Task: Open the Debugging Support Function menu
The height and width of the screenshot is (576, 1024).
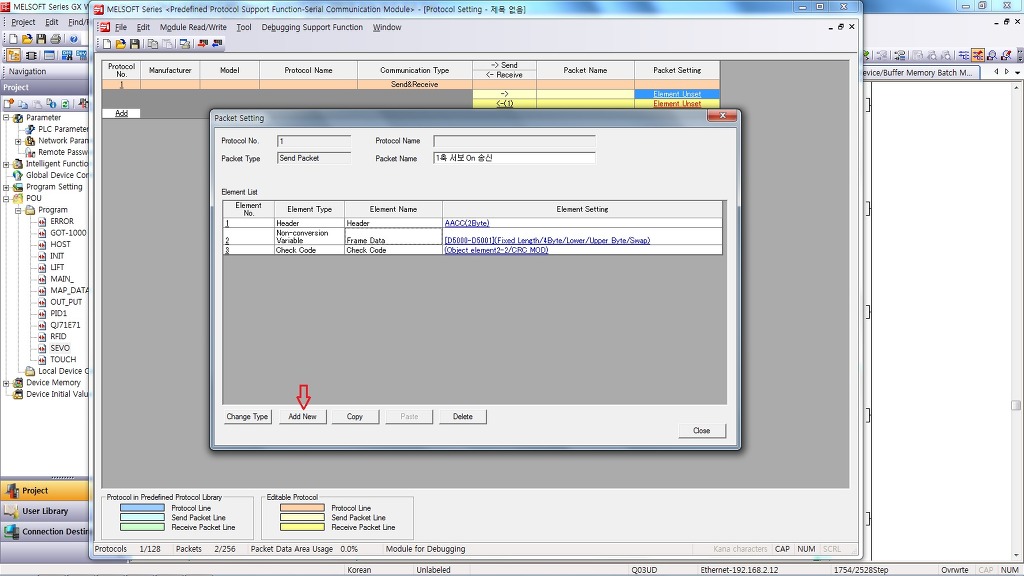Action: 312,28
